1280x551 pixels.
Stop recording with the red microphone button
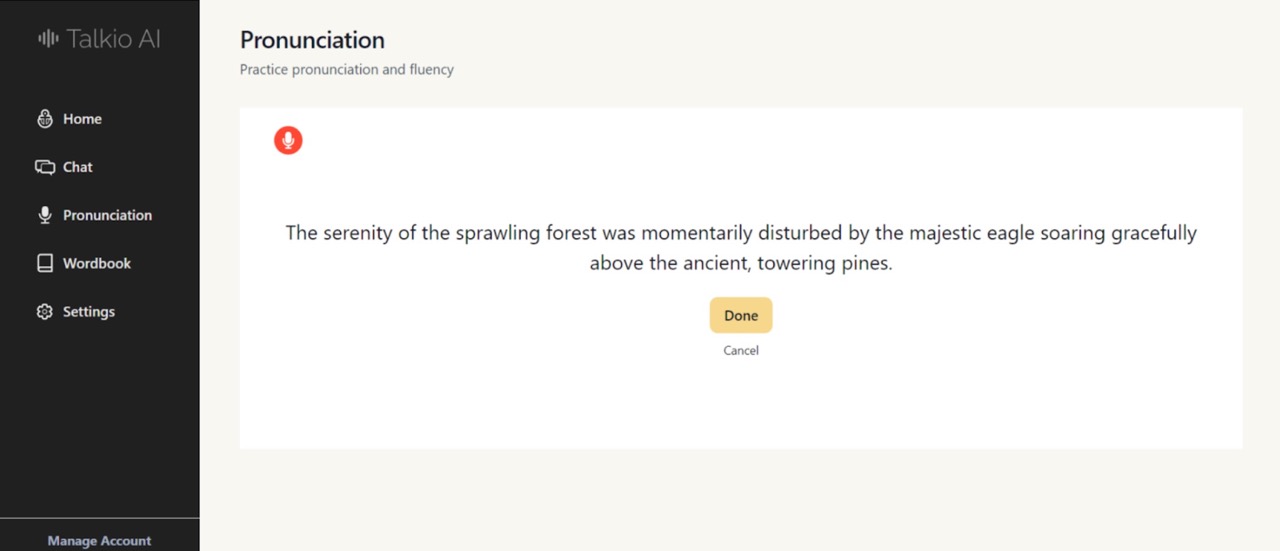[x=288, y=141]
